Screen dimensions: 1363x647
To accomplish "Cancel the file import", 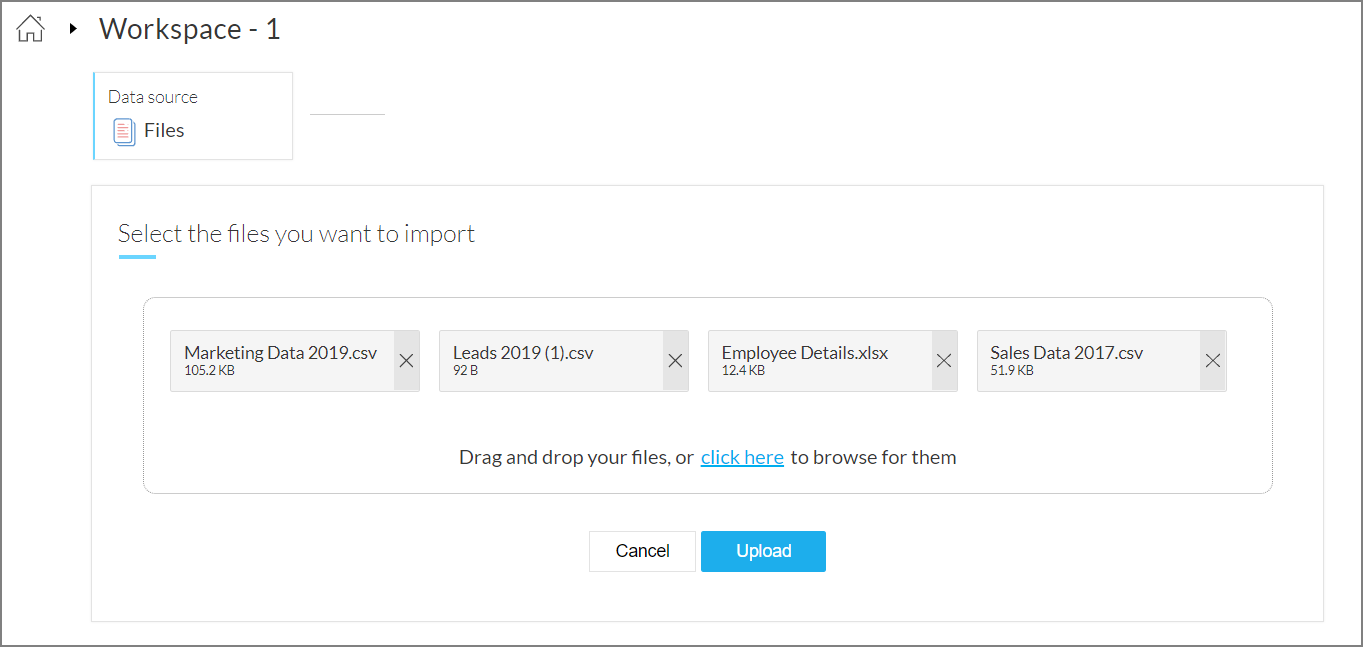I will pyautogui.click(x=642, y=551).
